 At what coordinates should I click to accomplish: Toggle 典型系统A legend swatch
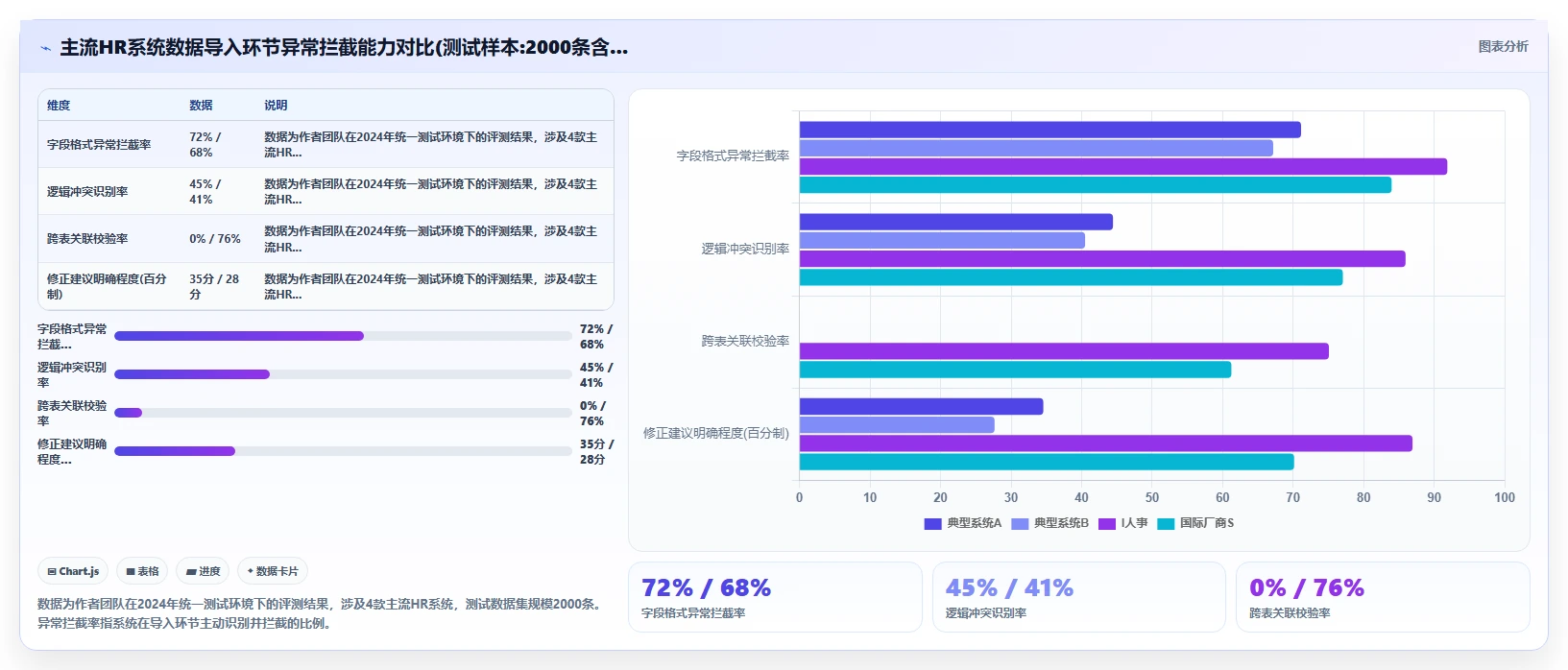(x=932, y=523)
